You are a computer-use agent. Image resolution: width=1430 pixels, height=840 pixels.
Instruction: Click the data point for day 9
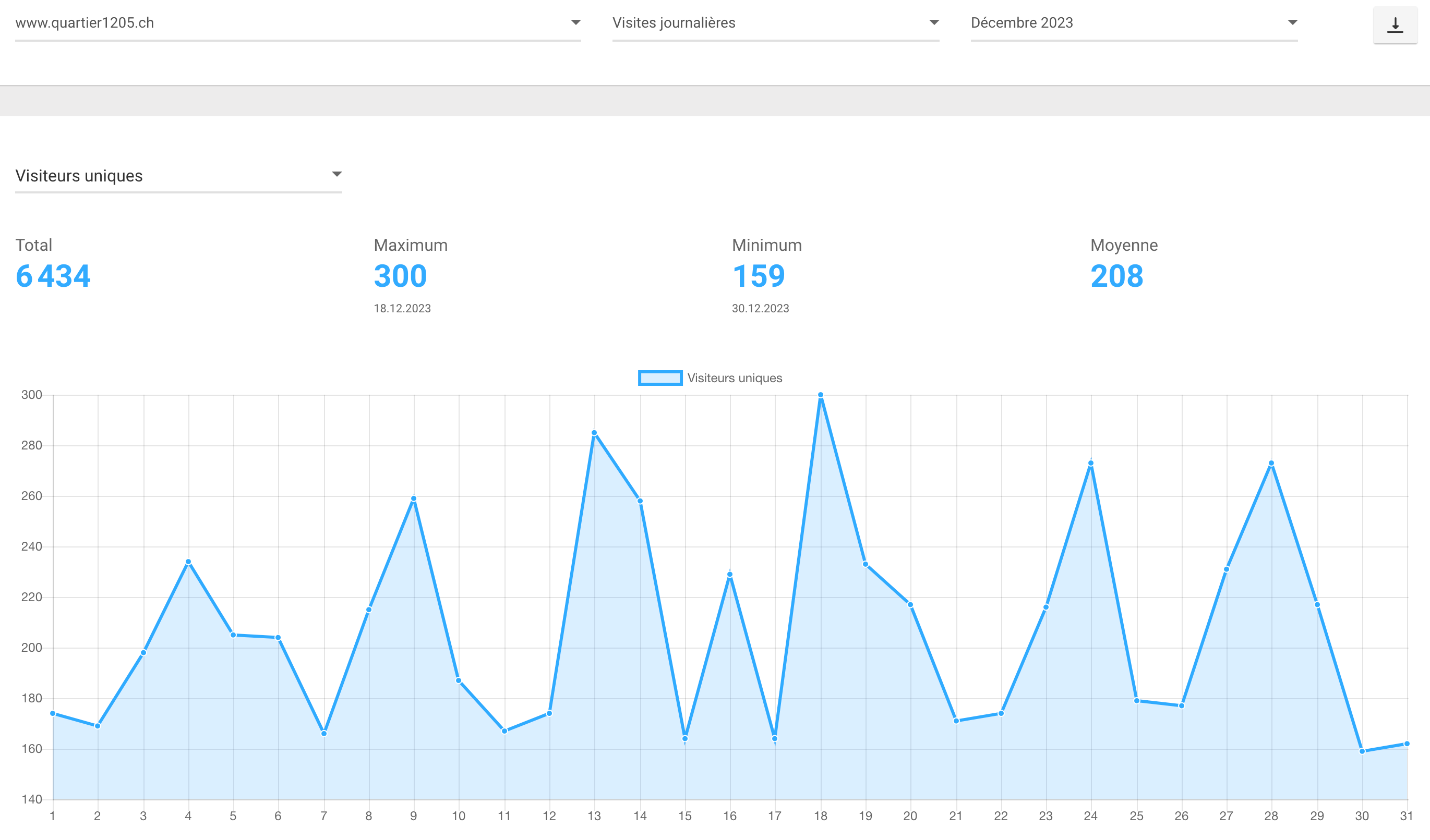[x=414, y=498]
